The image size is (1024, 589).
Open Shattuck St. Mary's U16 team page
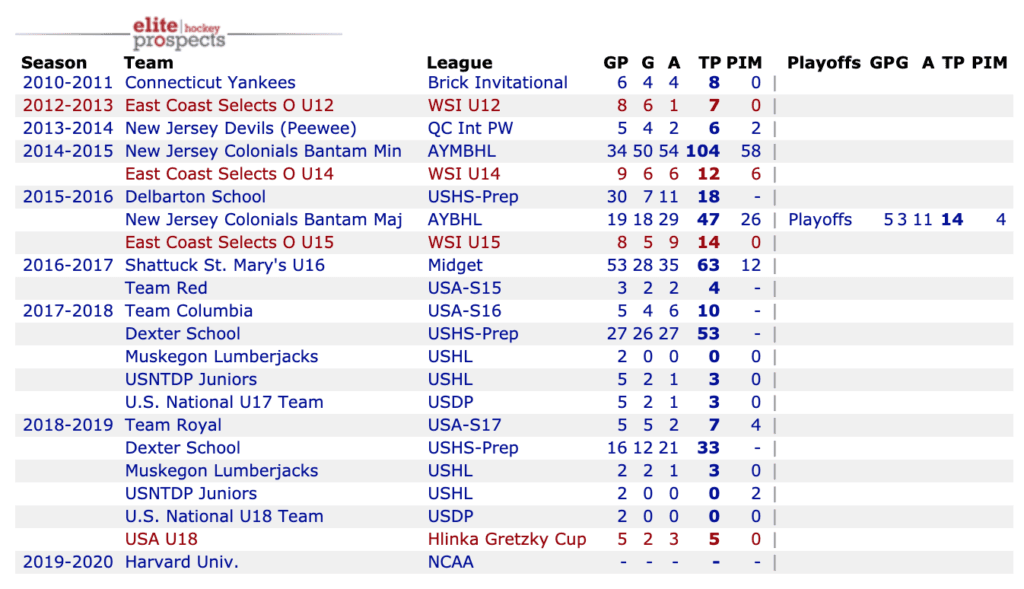pyautogui.click(x=224, y=266)
